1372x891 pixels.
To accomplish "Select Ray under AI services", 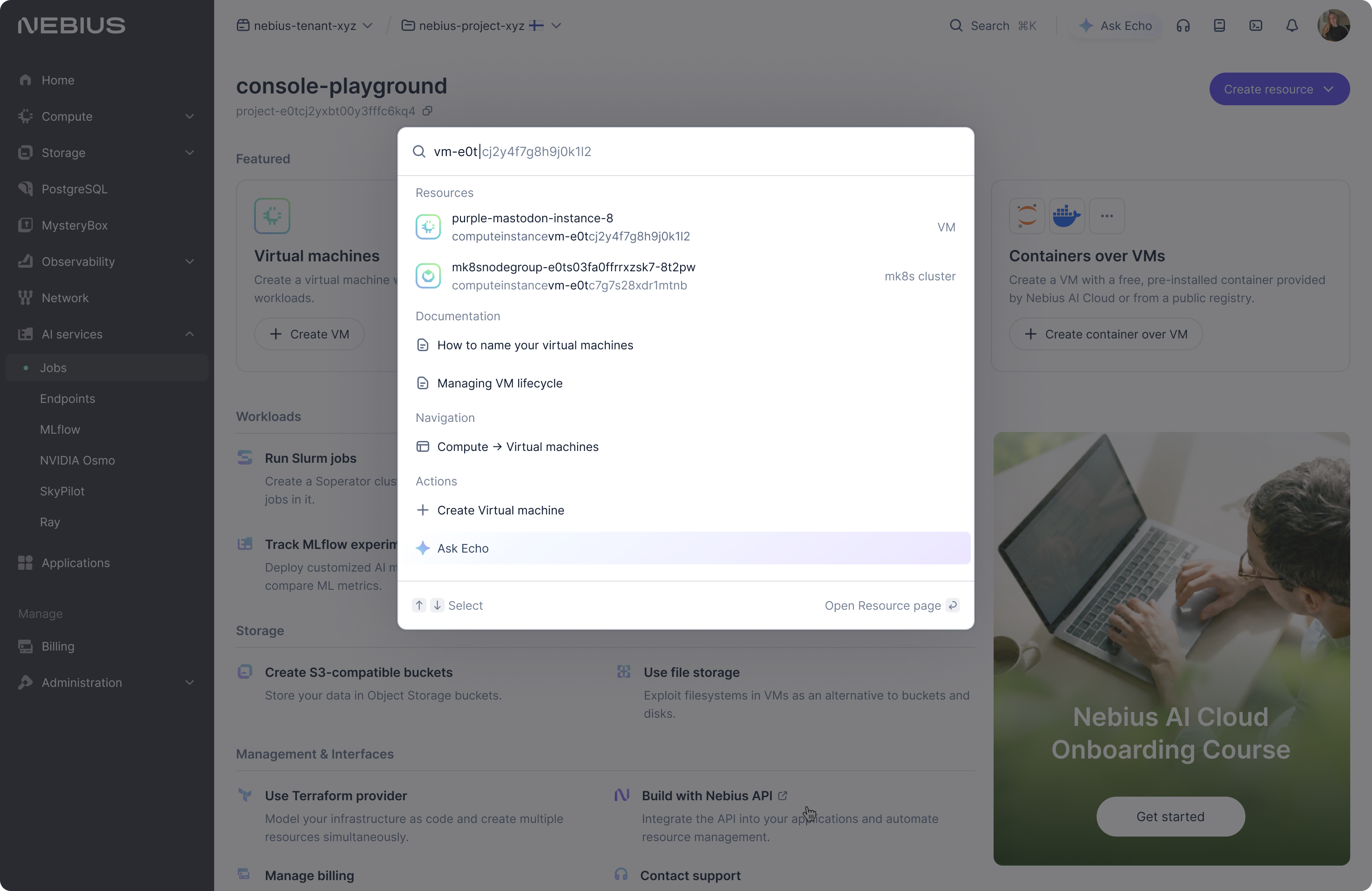I will coord(50,522).
